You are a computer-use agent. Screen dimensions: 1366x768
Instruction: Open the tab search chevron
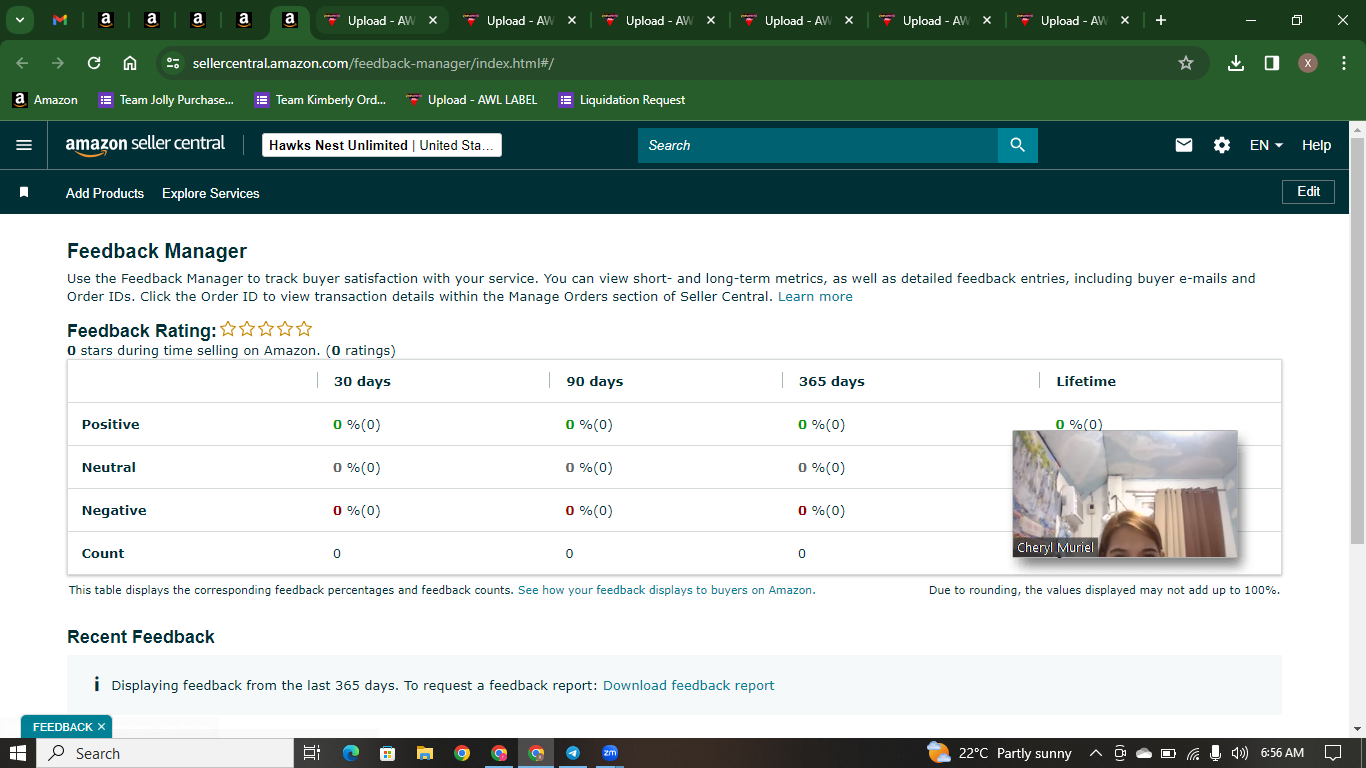(x=19, y=20)
